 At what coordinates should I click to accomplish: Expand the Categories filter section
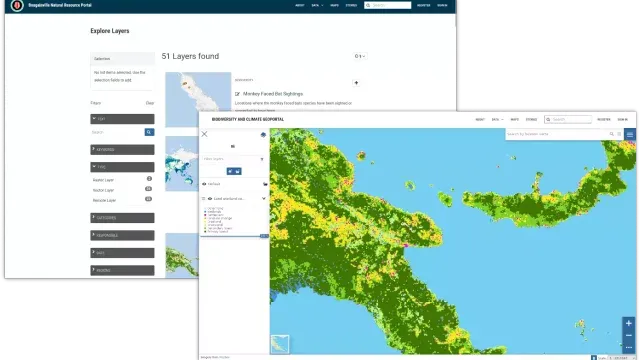122,218
